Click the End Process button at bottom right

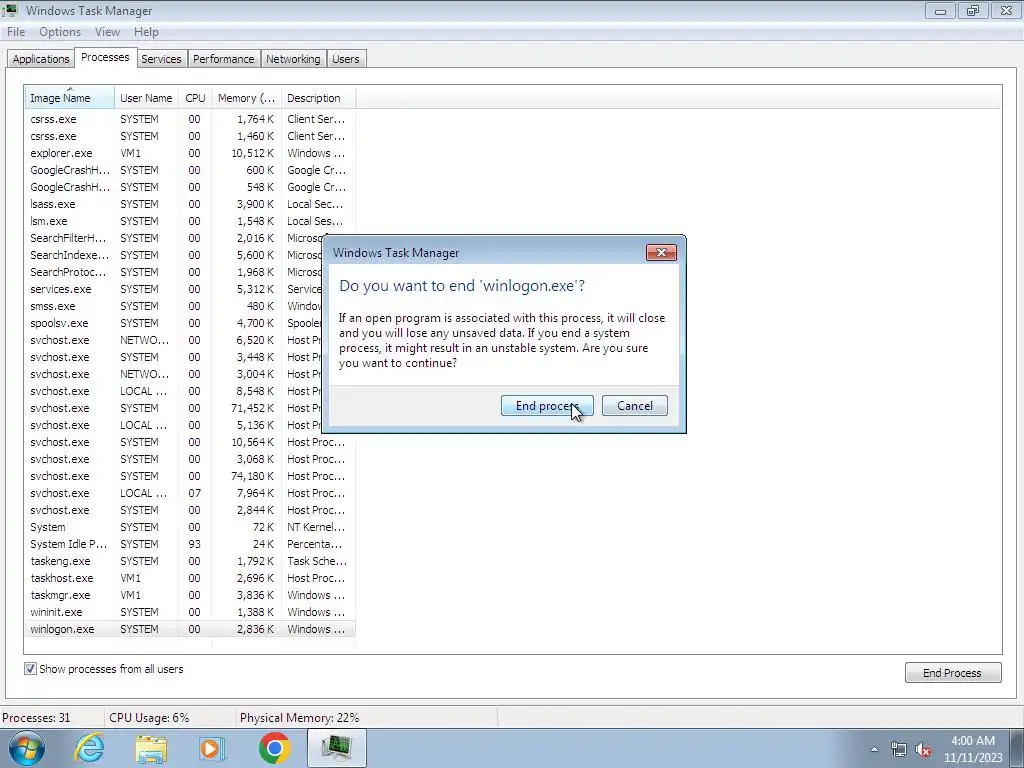[x=953, y=673]
